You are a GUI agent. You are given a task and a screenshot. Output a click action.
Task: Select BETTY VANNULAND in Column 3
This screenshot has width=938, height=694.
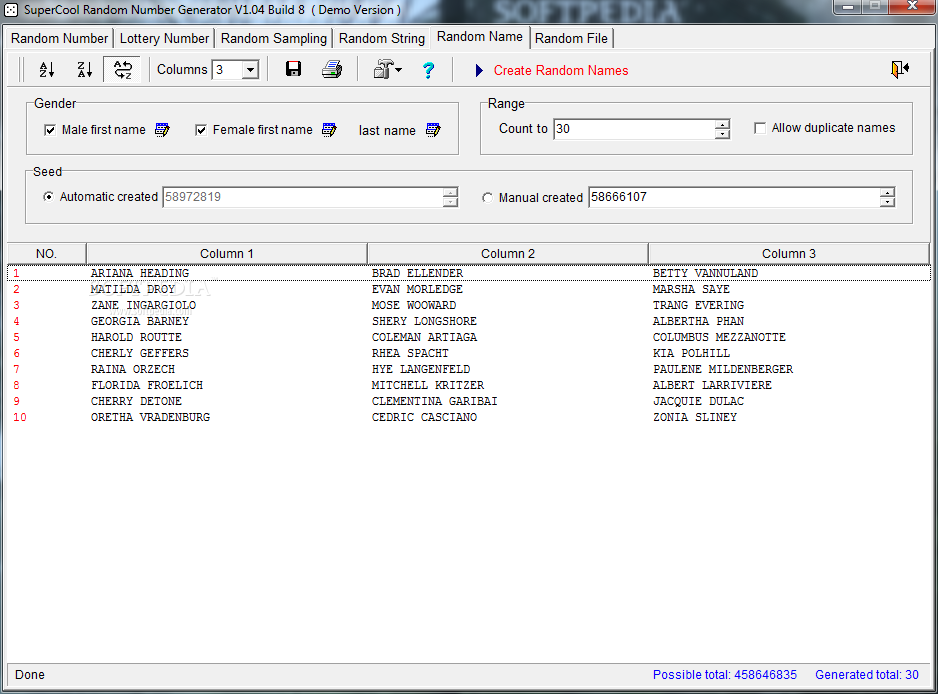click(705, 273)
